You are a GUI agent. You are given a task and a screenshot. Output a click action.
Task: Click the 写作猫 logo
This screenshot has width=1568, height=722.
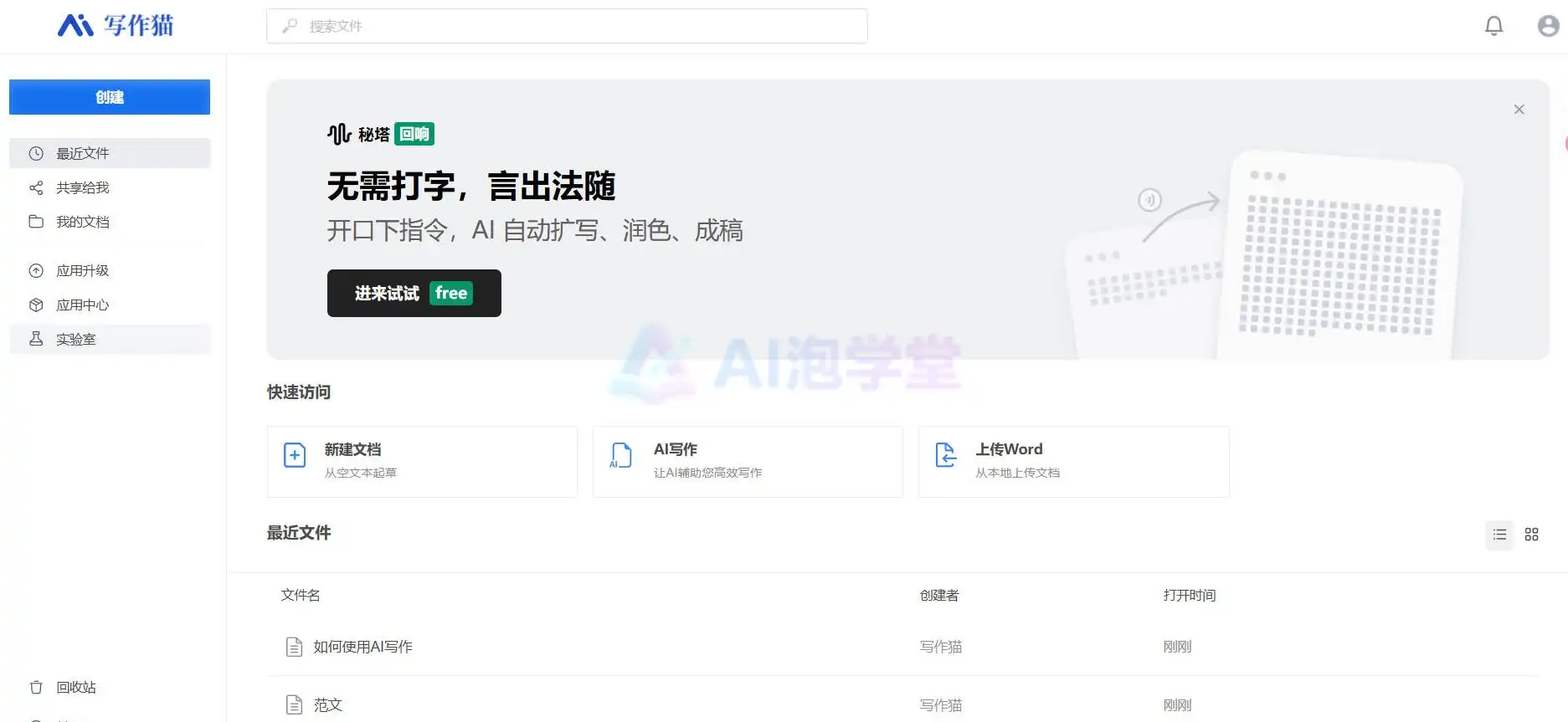click(116, 26)
